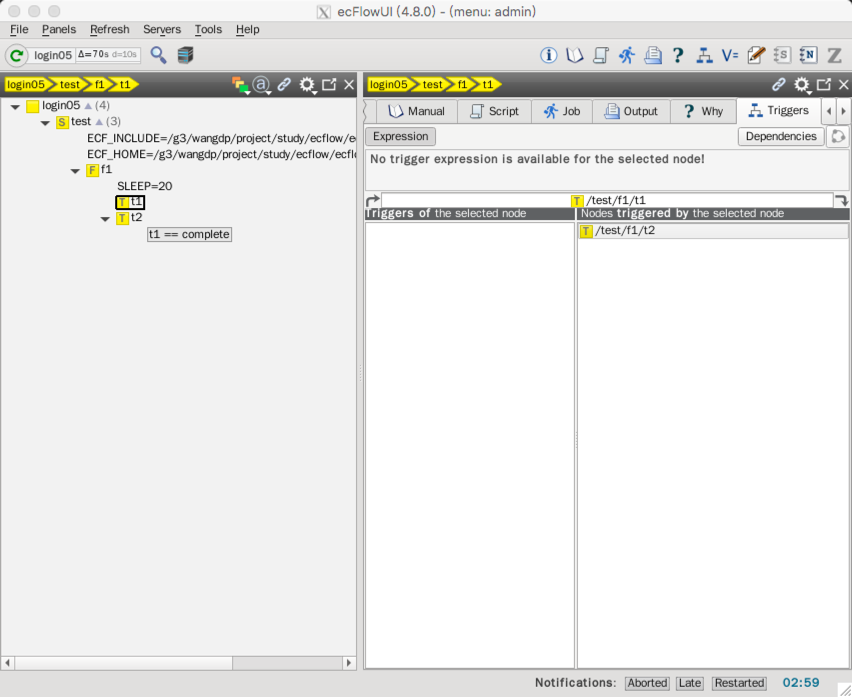Select family f1 in the tree
The width and height of the screenshot is (852, 697).
click(x=99, y=170)
